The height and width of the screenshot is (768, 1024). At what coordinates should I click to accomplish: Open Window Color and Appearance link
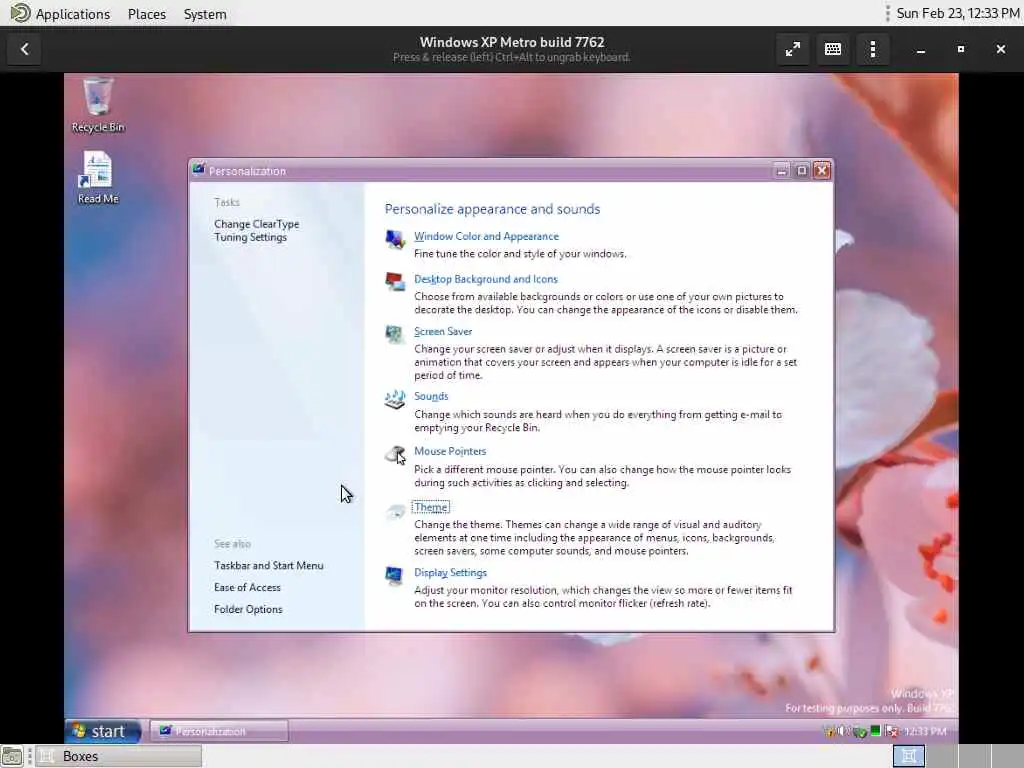(x=486, y=236)
